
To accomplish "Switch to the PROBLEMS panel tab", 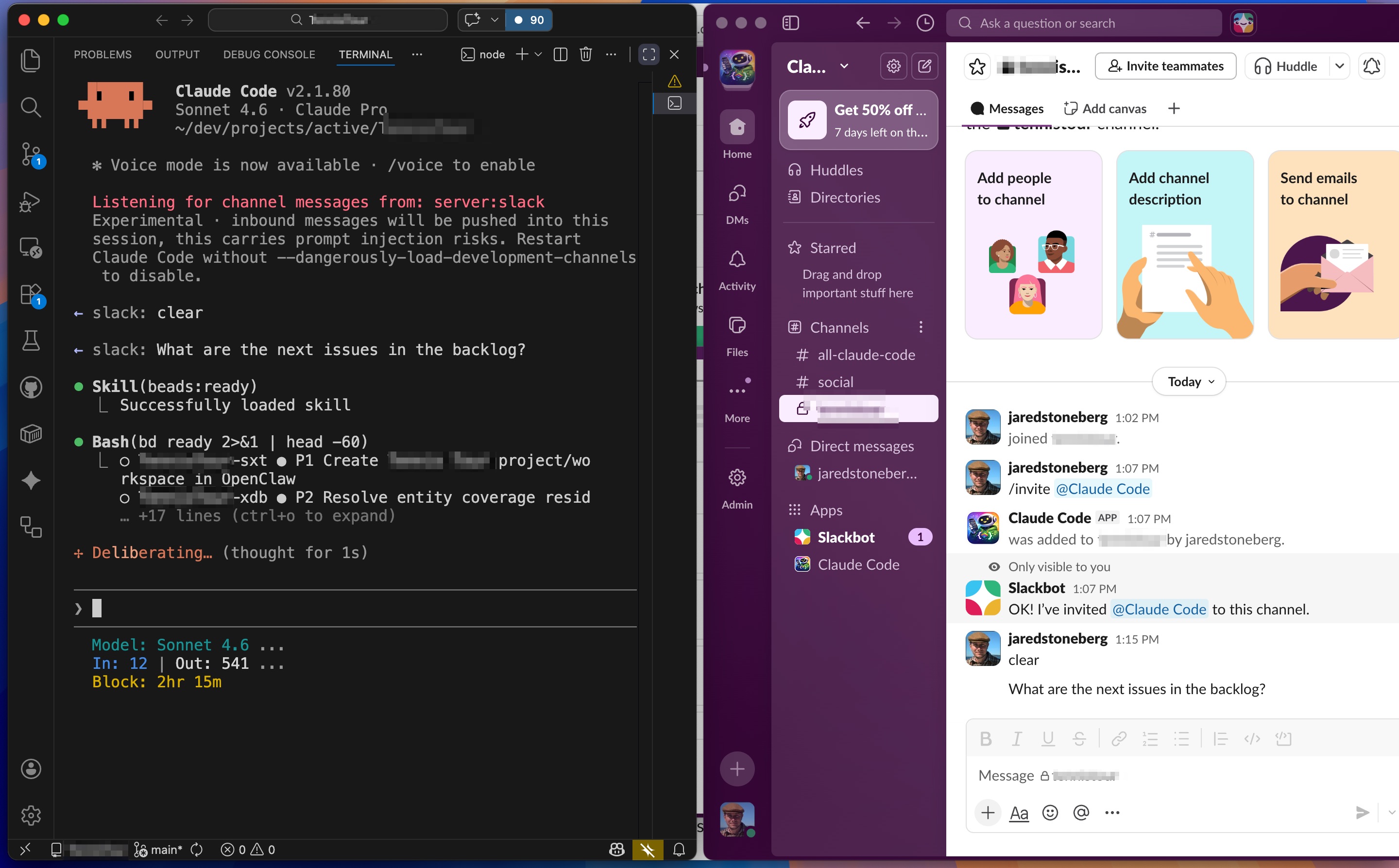I will tap(102, 54).
